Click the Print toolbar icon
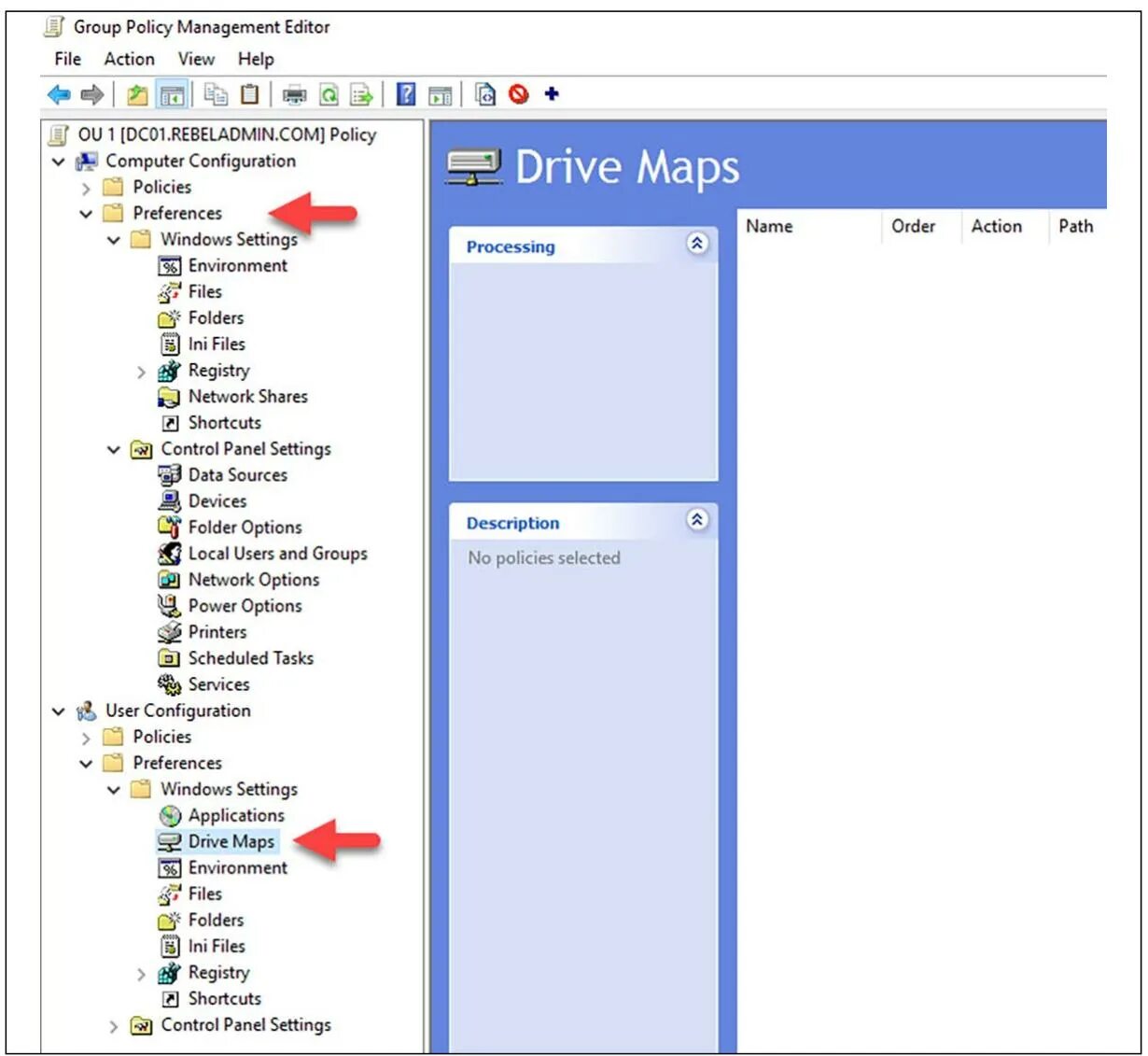1148x1056 pixels. click(x=295, y=94)
